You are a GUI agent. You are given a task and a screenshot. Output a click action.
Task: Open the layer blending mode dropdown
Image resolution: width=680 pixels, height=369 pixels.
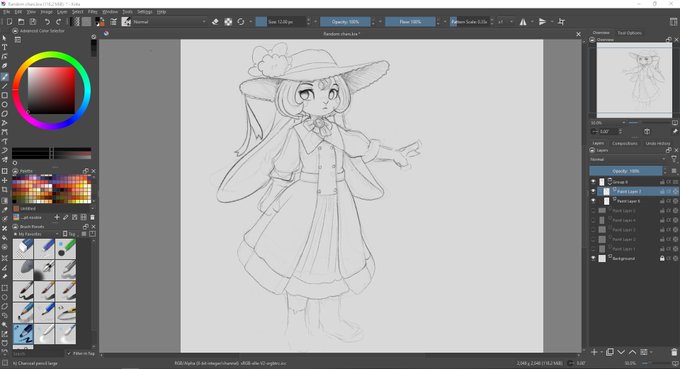[628, 160]
